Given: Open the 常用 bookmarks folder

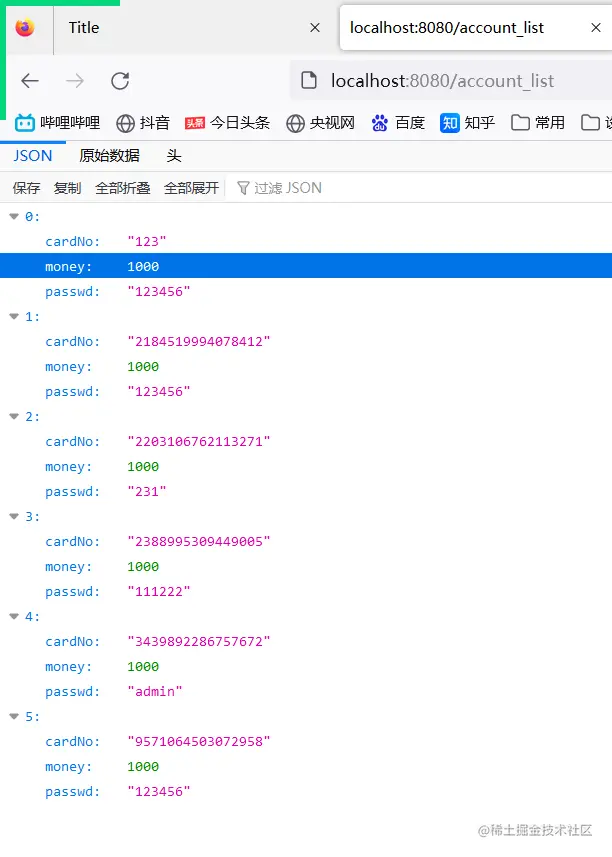Looking at the screenshot, I should click(x=538, y=123).
